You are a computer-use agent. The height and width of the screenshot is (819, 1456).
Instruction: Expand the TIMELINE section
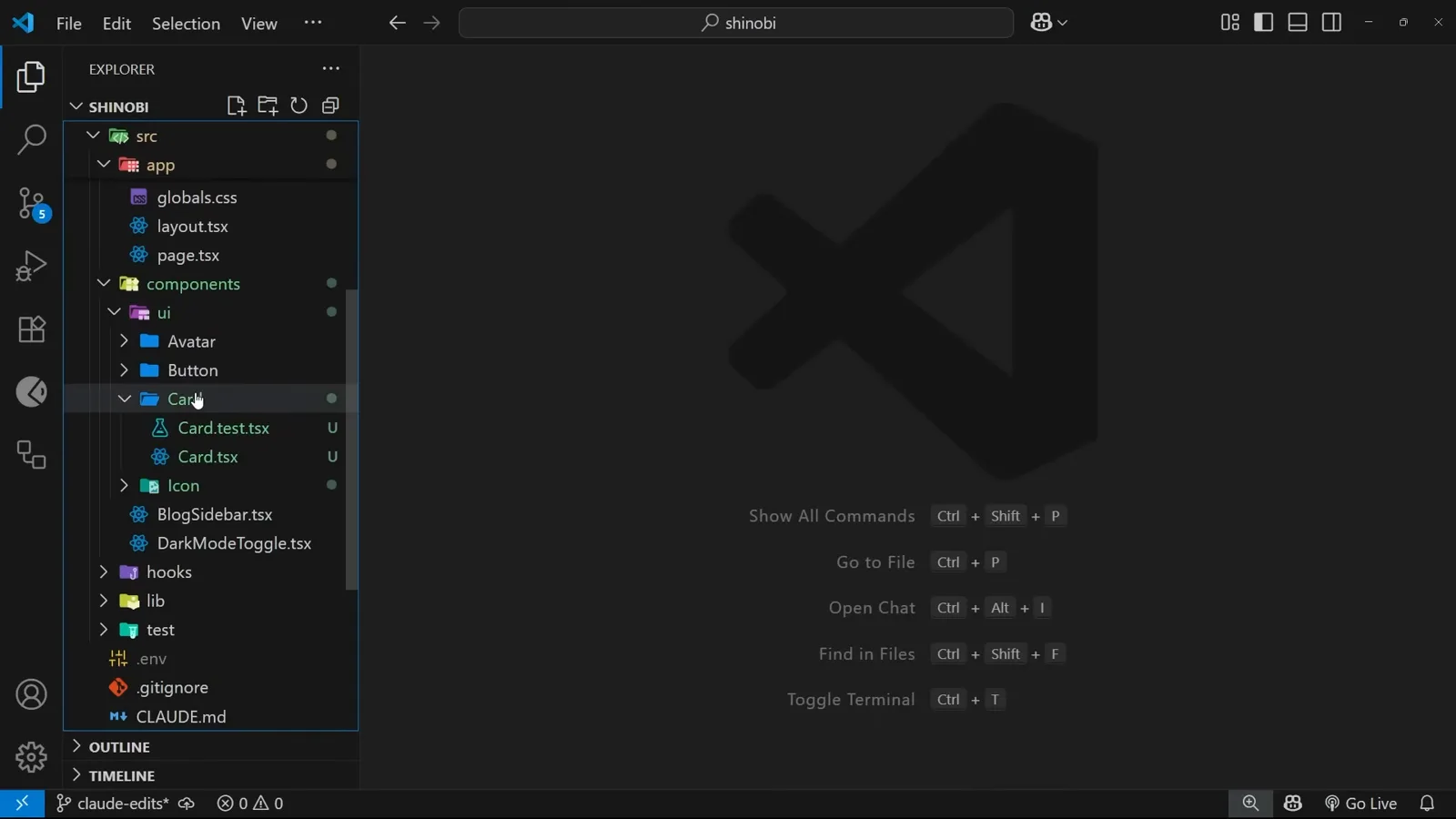tap(76, 775)
